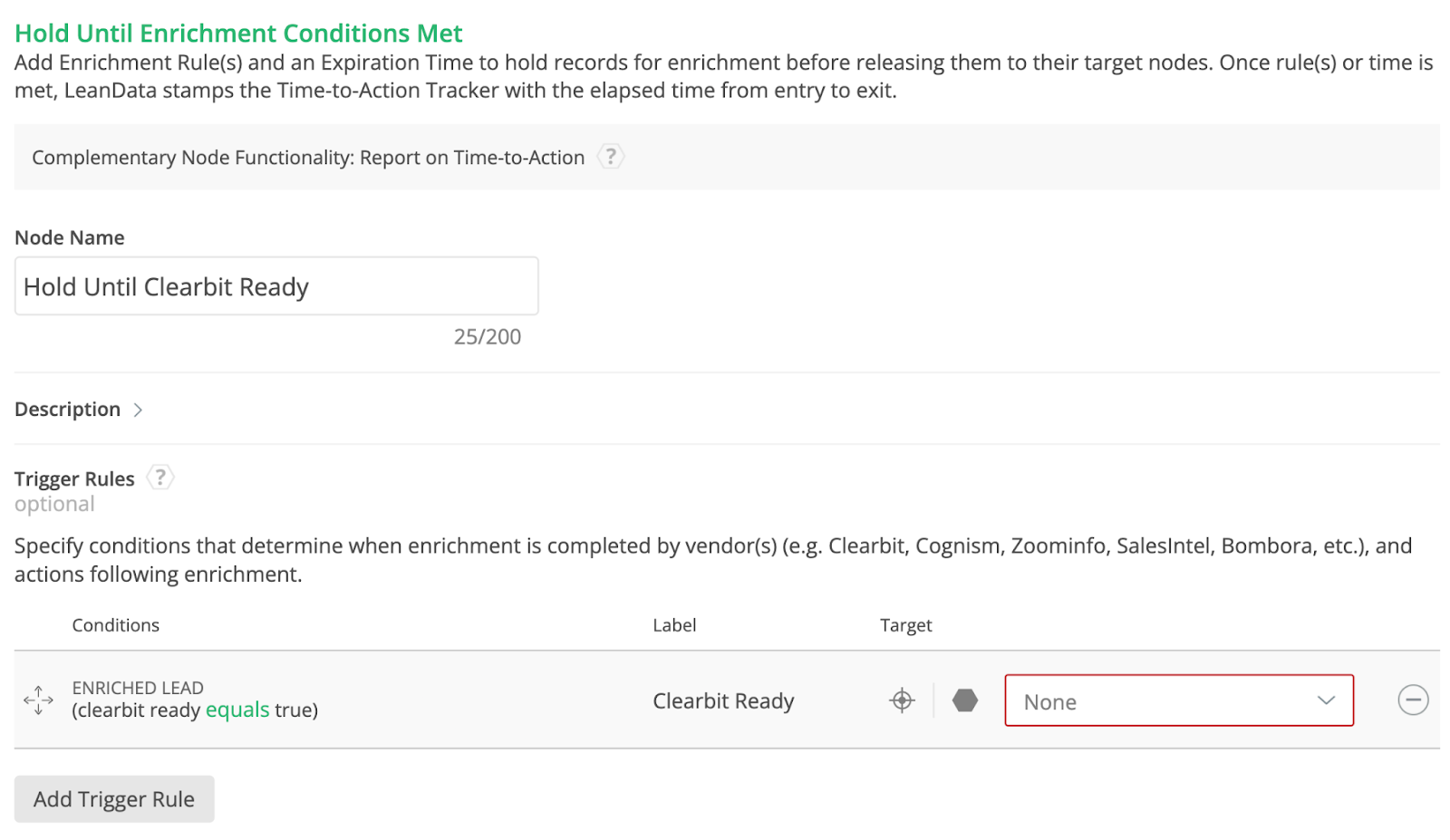This screenshot has height=840, width=1450.
Task: Click into the Node Name text field
Action: pos(276,286)
